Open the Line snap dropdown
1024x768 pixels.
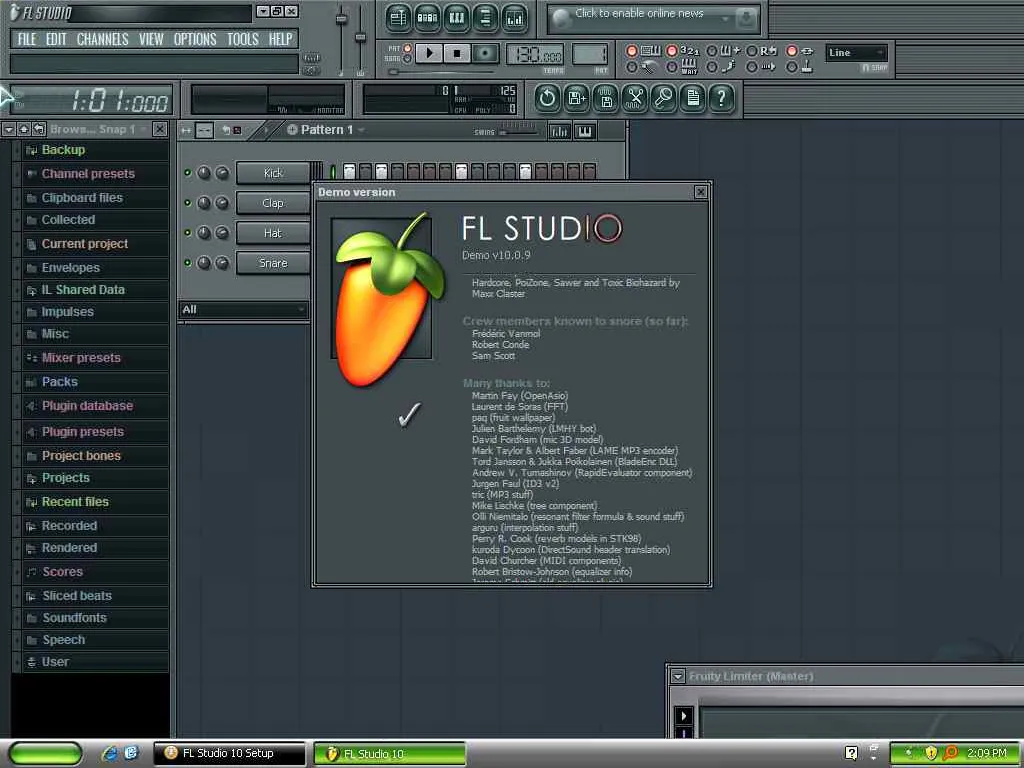point(856,52)
